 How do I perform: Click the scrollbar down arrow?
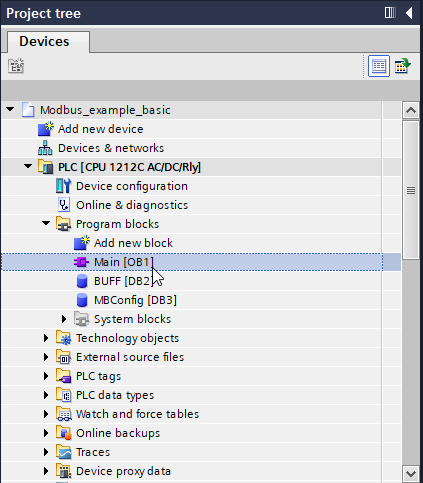point(411,474)
